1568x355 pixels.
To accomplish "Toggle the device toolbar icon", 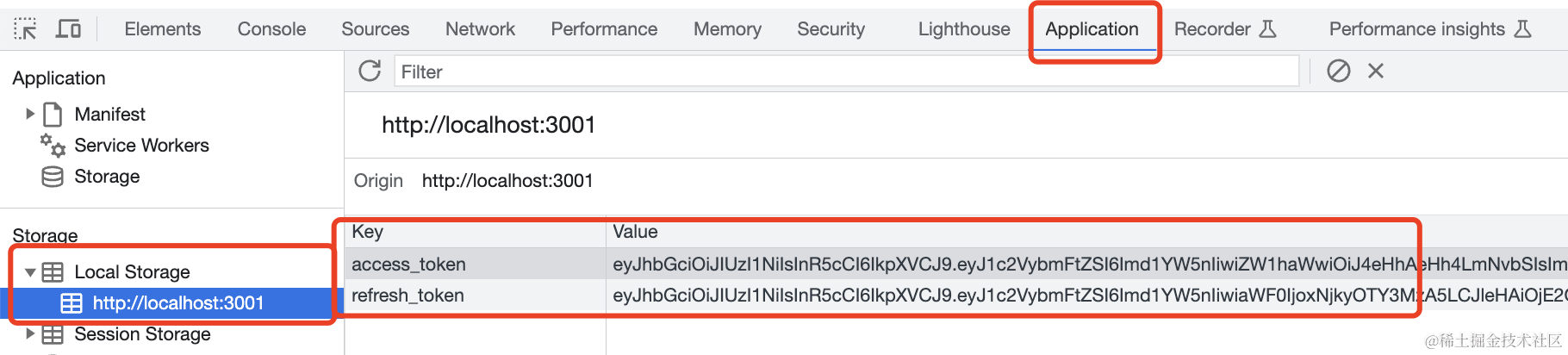I will 68,29.
